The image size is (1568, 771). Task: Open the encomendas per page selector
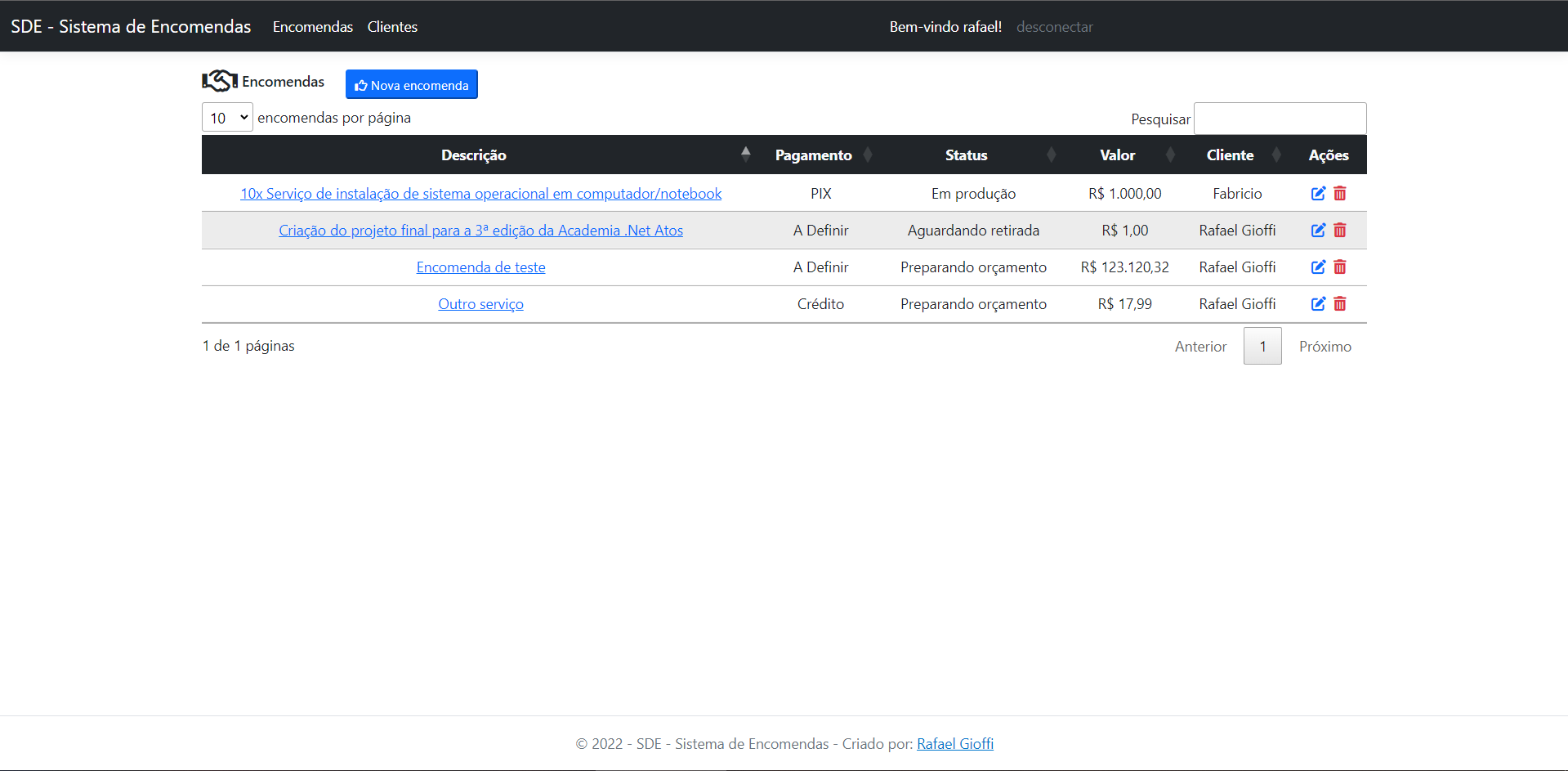226,117
